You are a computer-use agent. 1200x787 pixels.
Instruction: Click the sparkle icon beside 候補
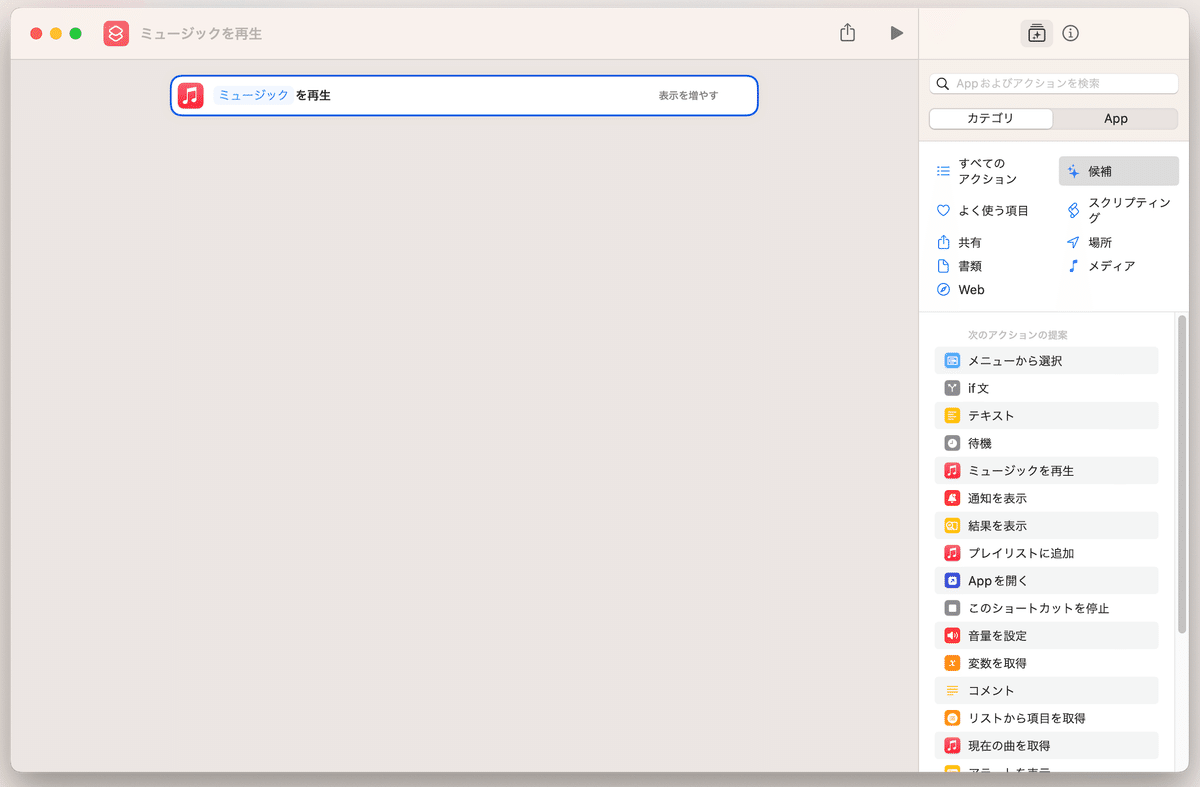pos(1073,171)
